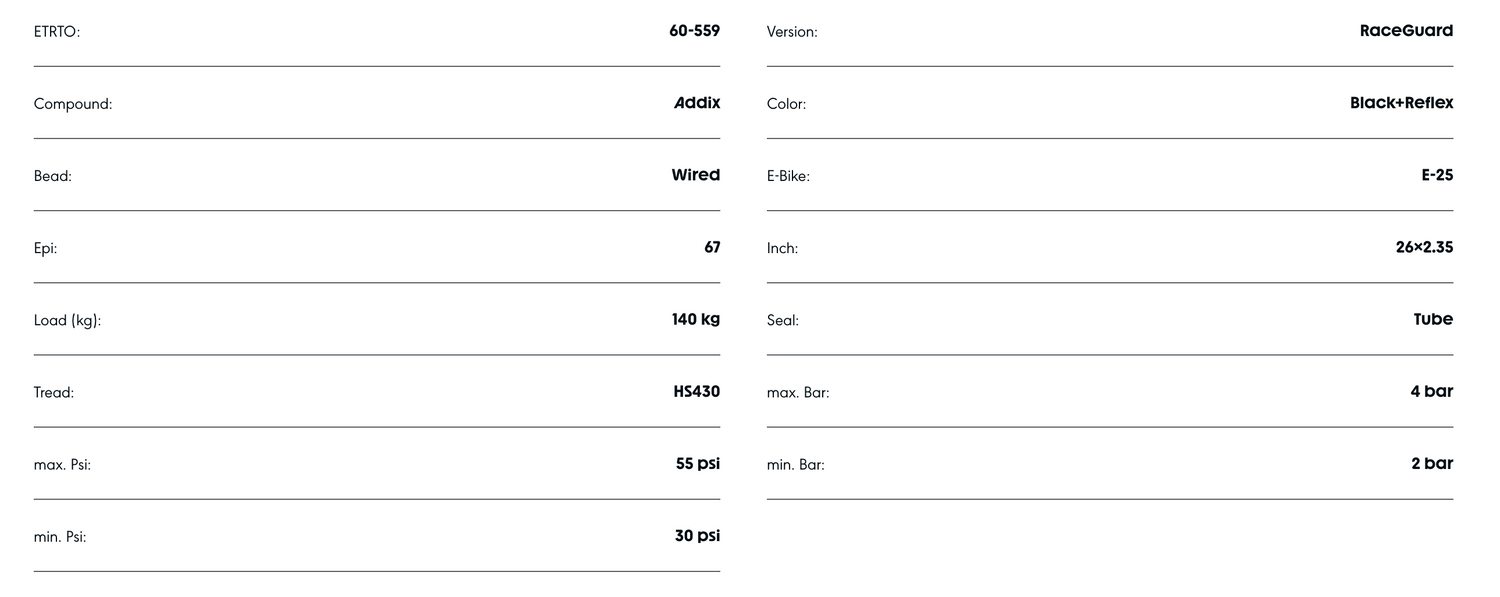Select the E-Bike: label
The height and width of the screenshot is (597, 1500).
[788, 176]
